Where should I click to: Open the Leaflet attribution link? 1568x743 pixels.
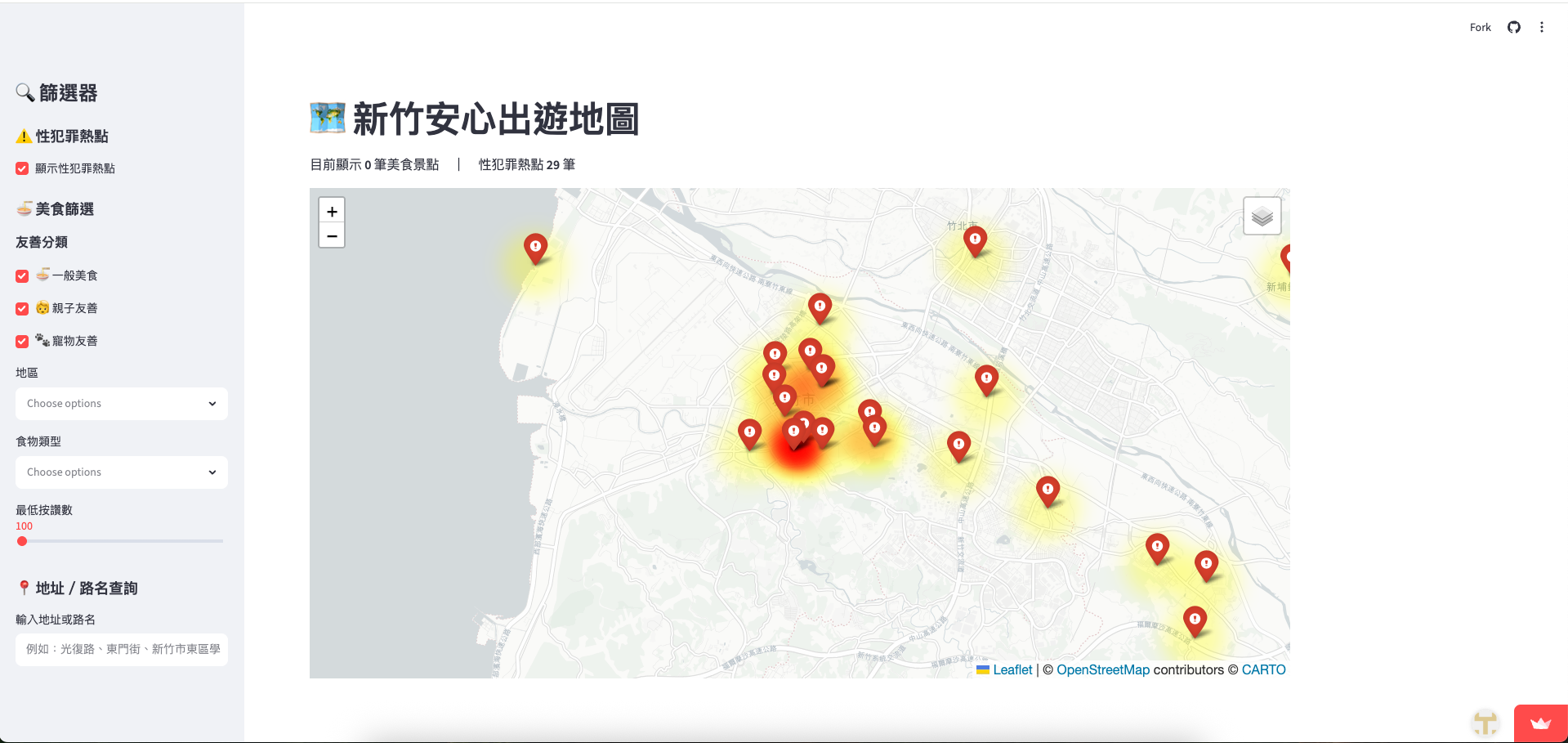point(1012,669)
